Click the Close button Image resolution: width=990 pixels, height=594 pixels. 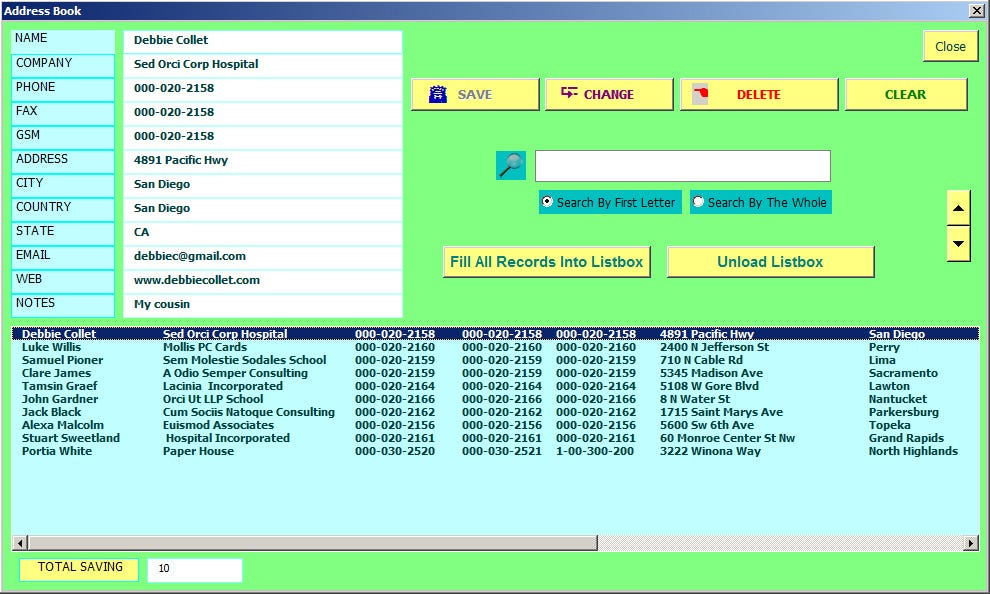949,45
